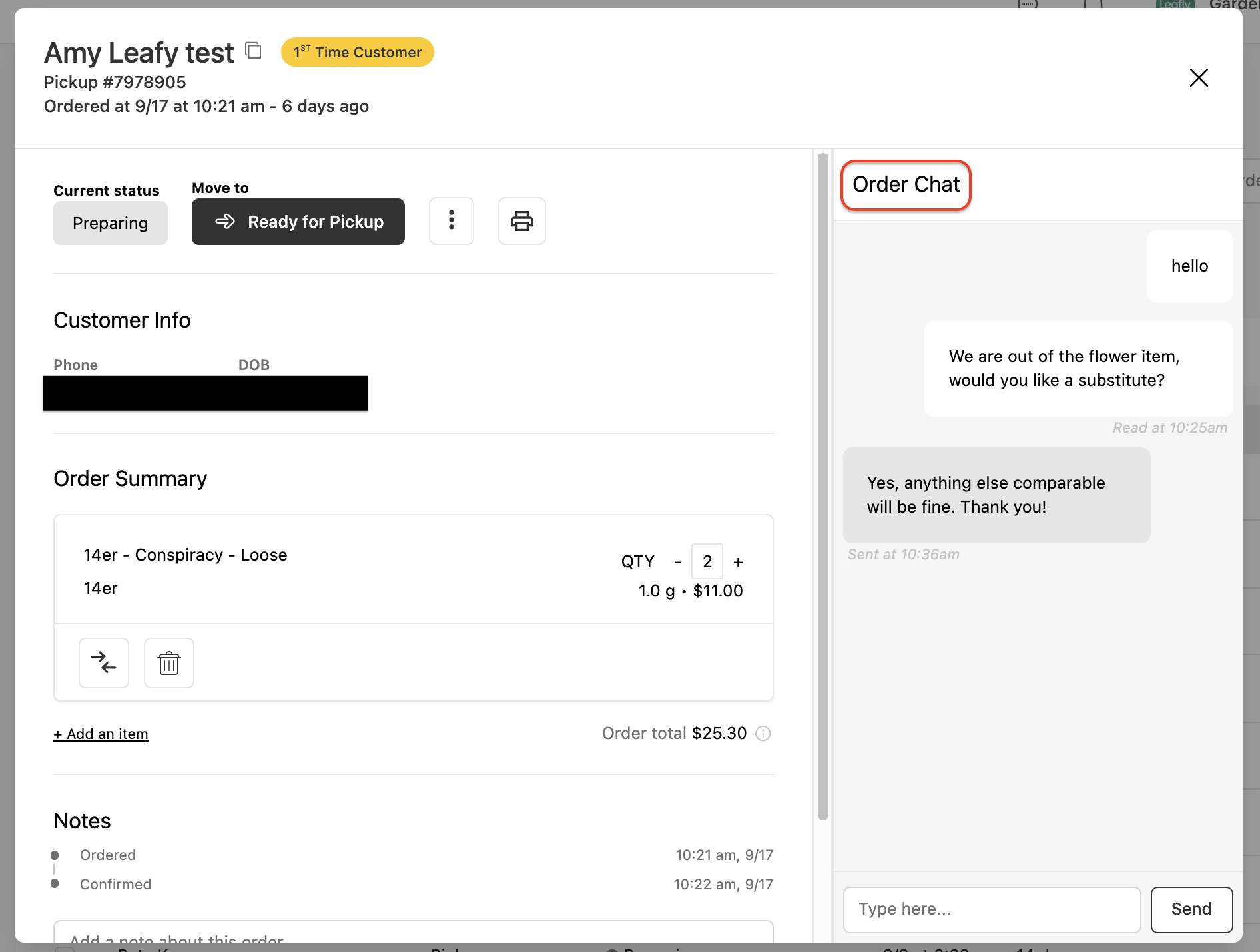This screenshot has height=952, width=1260.
Task: Click the out of flower item message
Action: click(x=1078, y=368)
